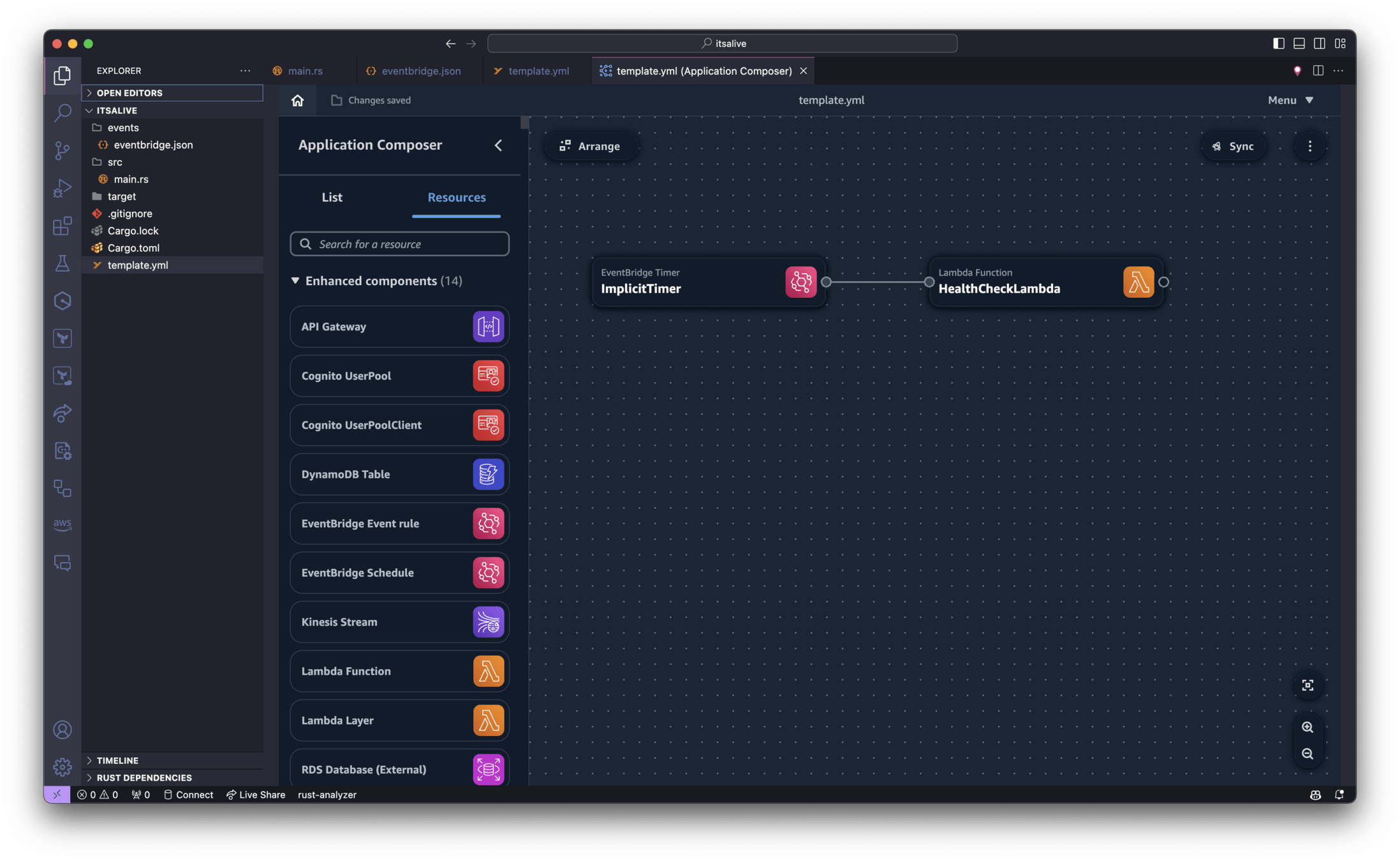This screenshot has width=1400, height=861.
Task: Click the Application Composer home icon
Action: pyautogui.click(x=297, y=100)
